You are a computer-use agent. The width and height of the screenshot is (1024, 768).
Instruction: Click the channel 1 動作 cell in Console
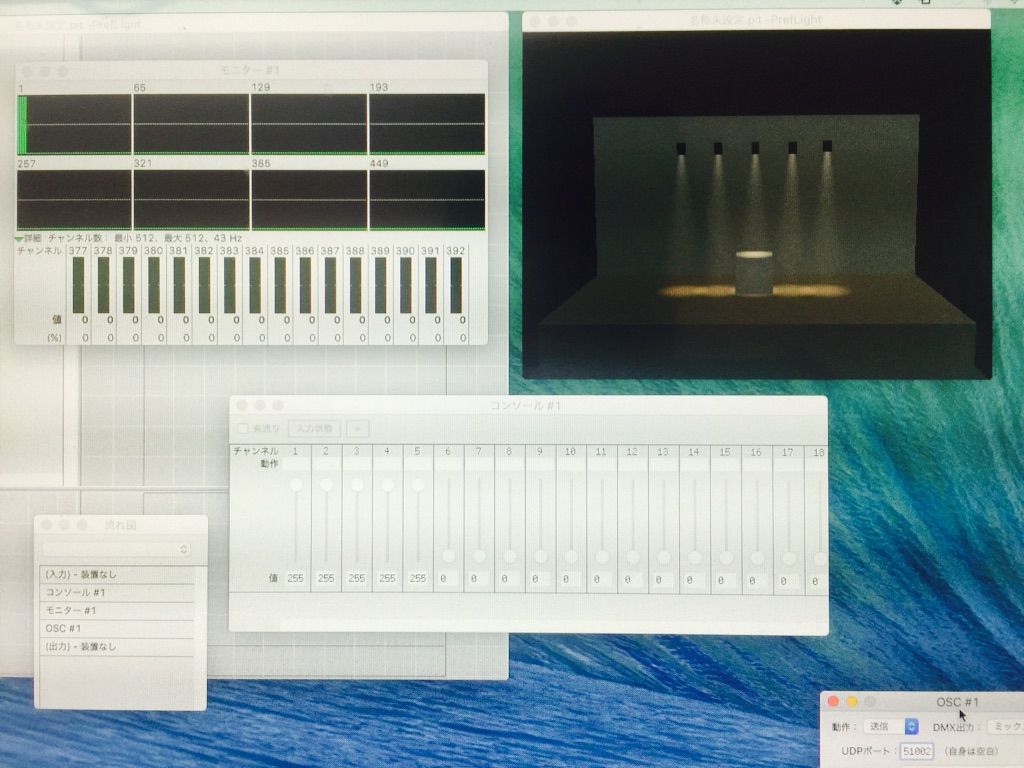click(295, 464)
